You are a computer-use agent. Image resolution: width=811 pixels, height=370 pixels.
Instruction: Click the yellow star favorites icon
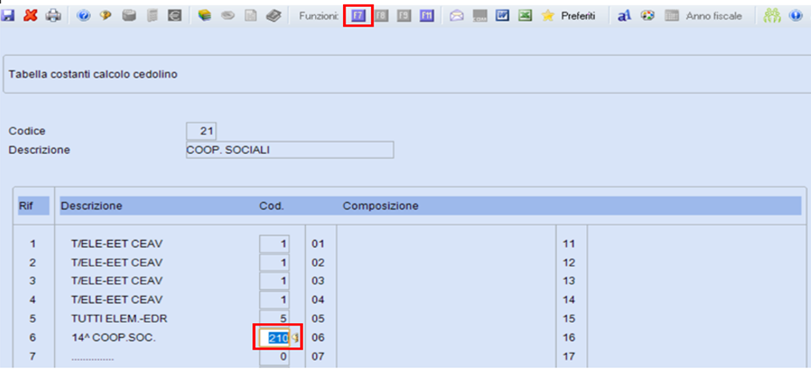tap(548, 16)
